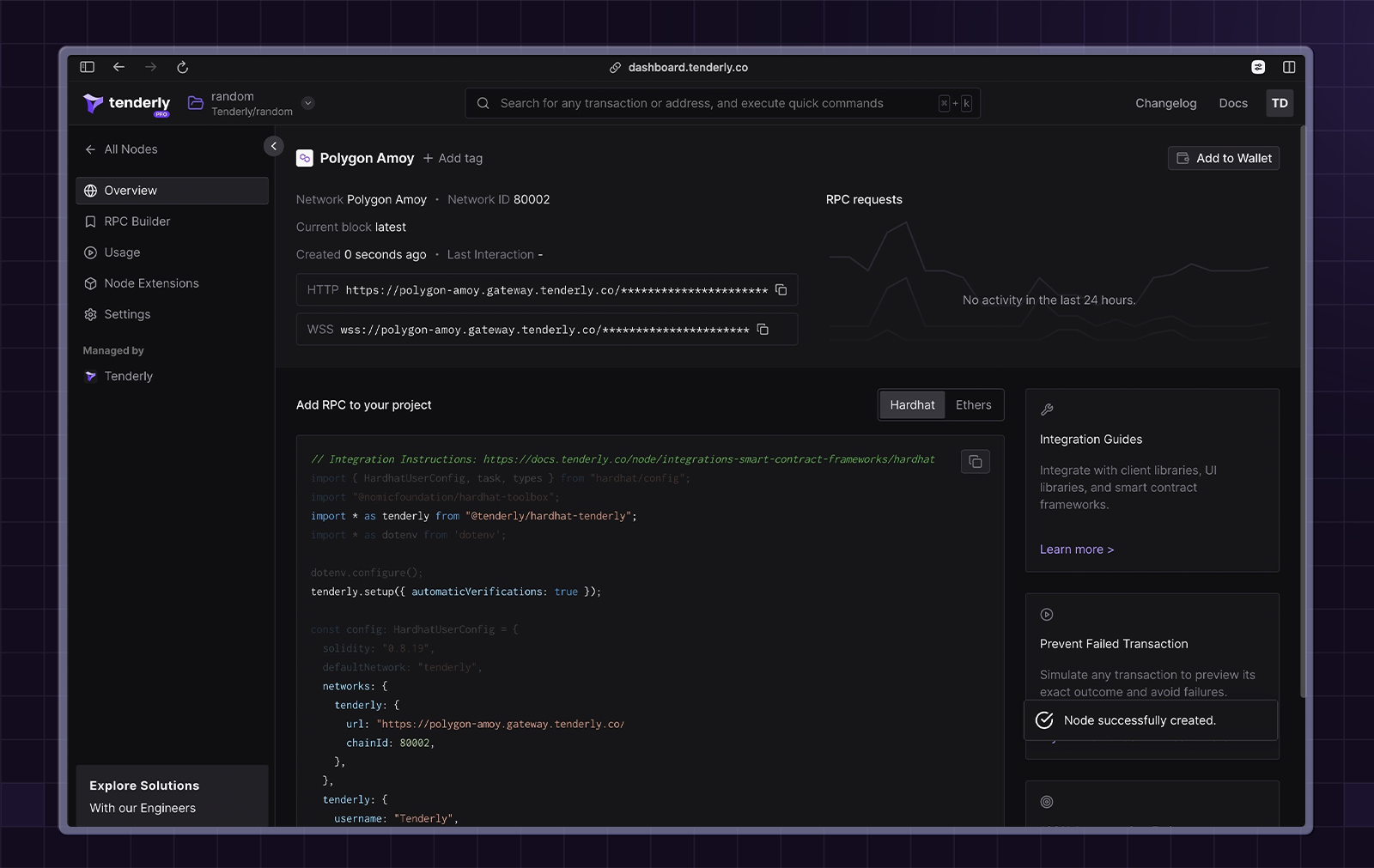This screenshot has height=868, width=1374.
Task: Expand the random project switcher dropdown
Action: (308, 103)
